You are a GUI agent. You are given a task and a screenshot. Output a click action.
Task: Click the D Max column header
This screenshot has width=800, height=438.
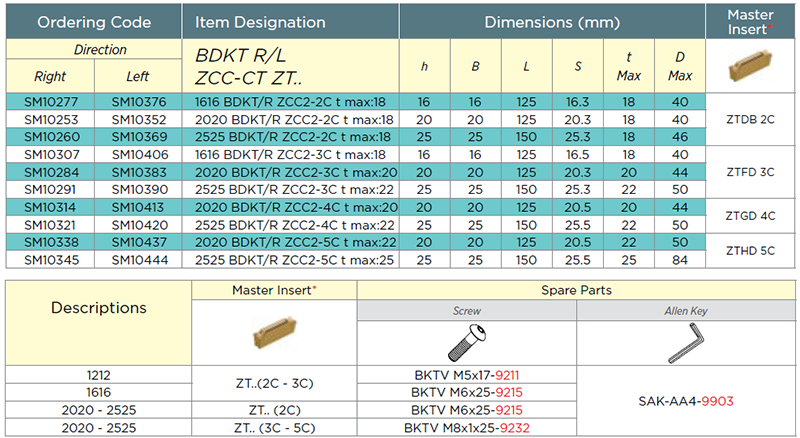[x=680, y=66]
